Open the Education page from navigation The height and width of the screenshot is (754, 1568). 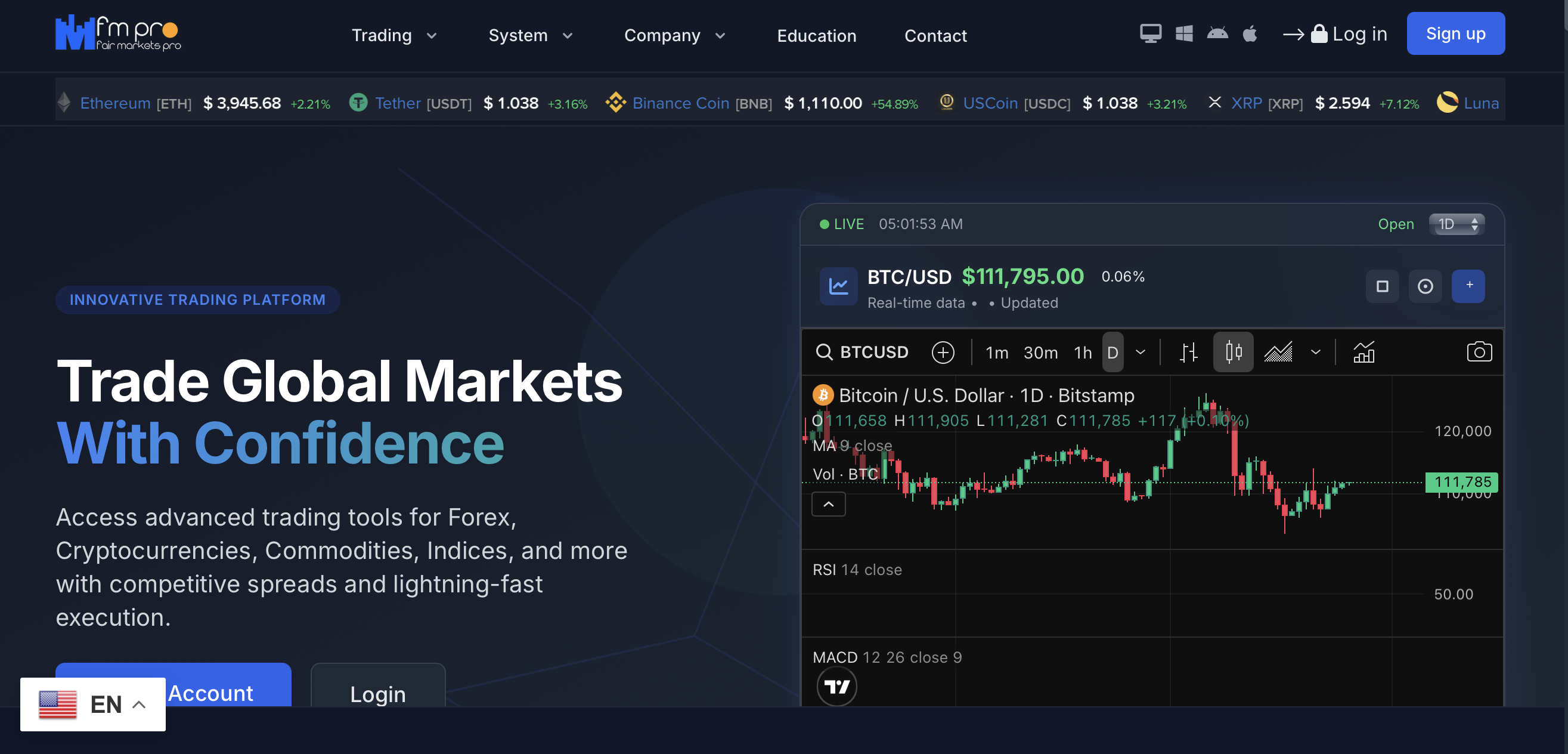(816, 36)
